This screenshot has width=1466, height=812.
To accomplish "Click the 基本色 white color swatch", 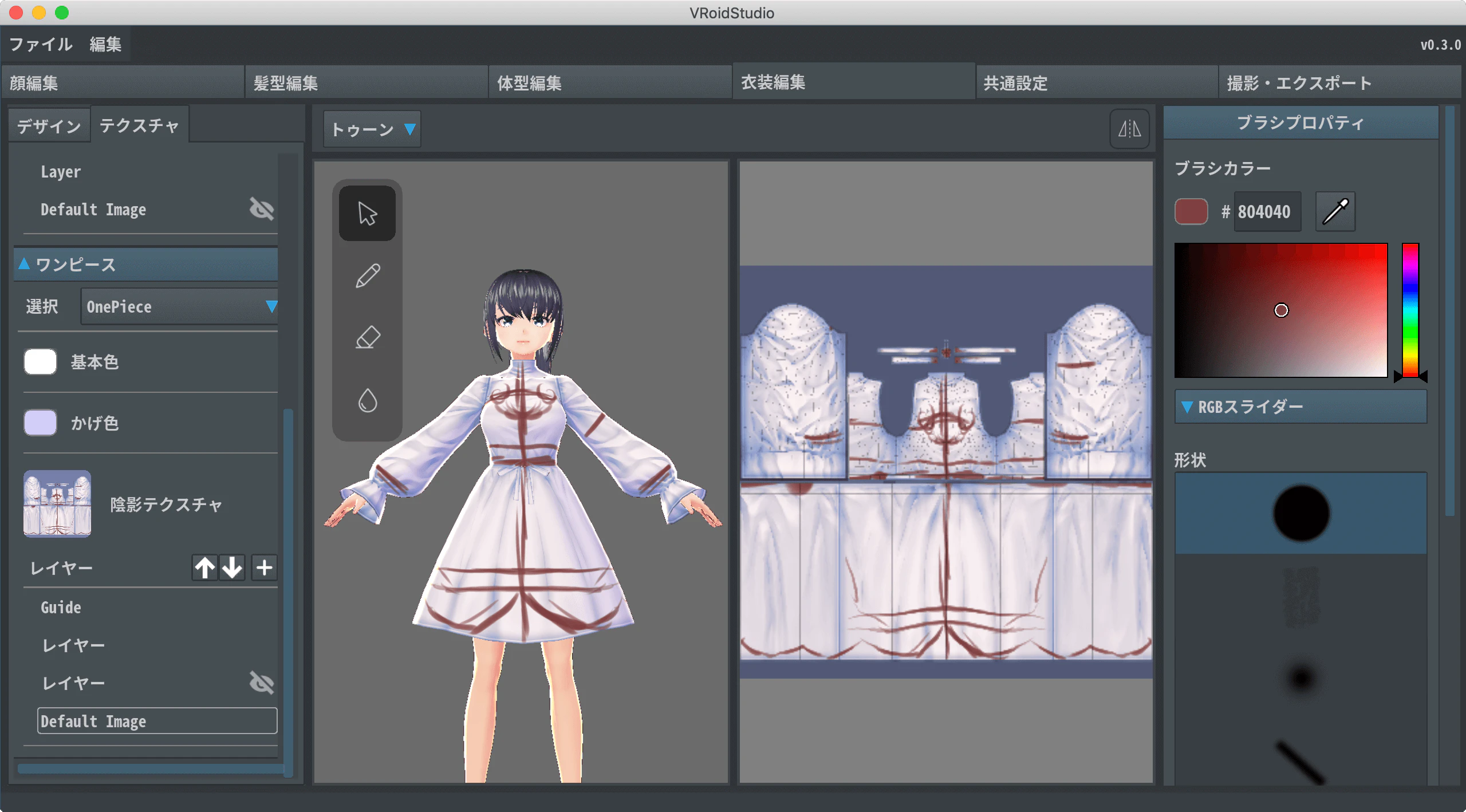I will [40, 362].
